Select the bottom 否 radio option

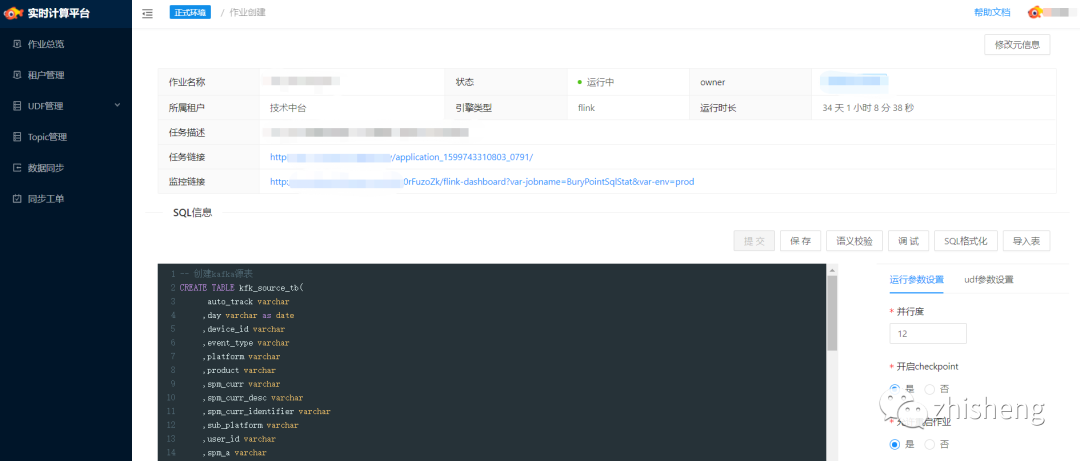pos(929,444)
